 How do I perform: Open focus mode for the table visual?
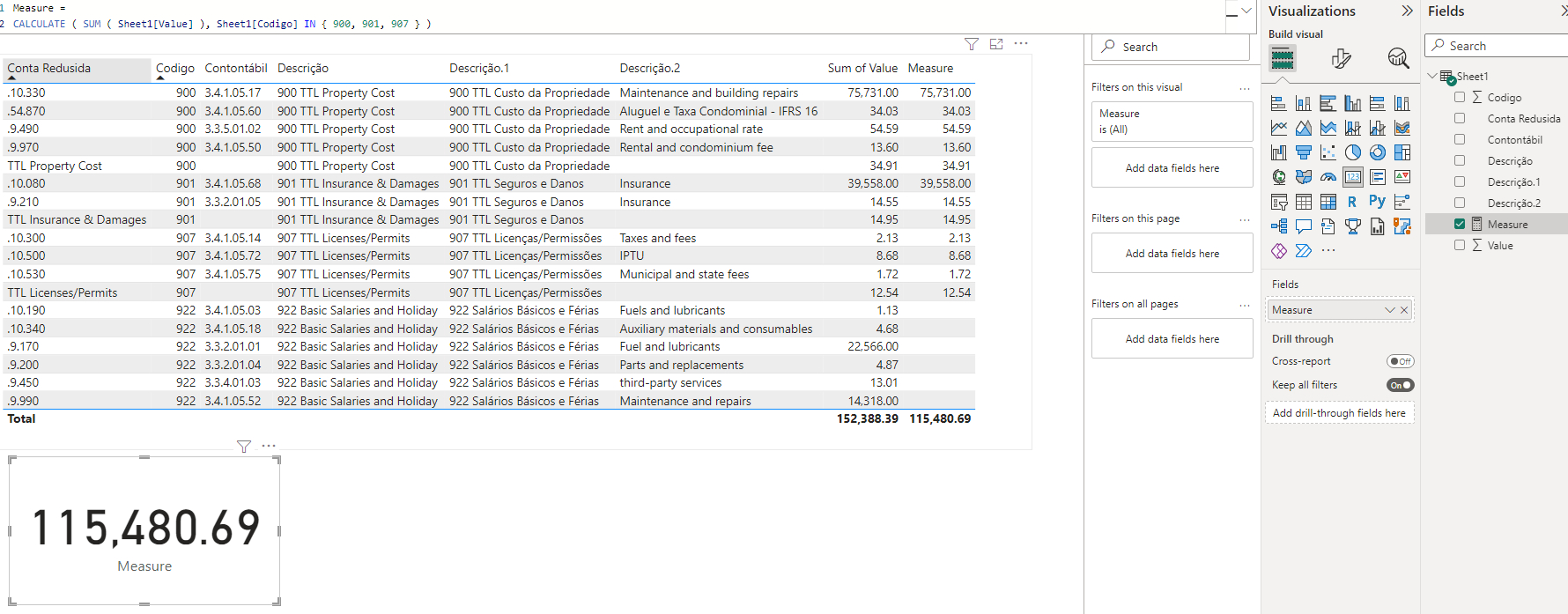[x=996, y=44]
